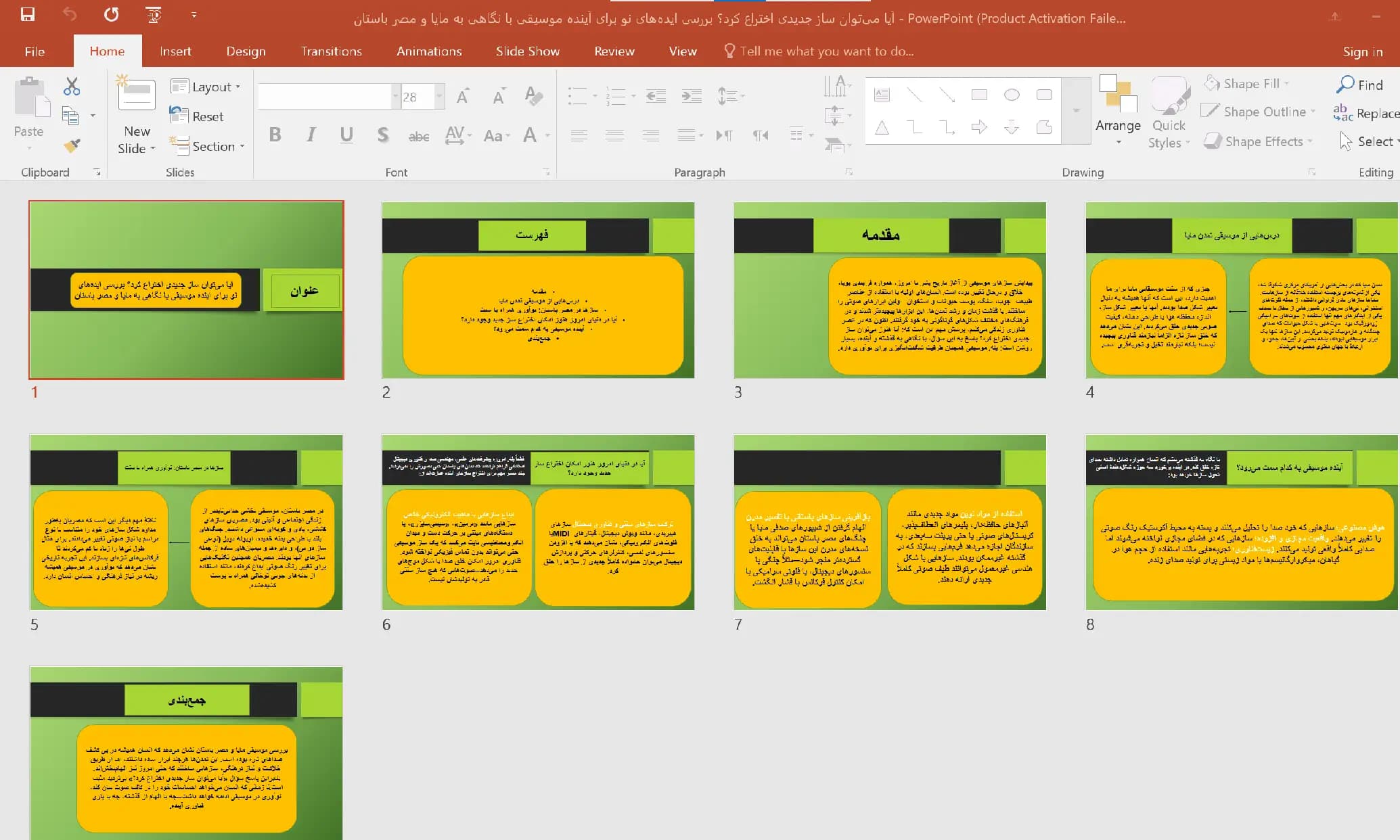Select the oval shape in shapes gallery
This screenshot has width=1400, height=840.
pyautogui.click(x=1012, y=95)
